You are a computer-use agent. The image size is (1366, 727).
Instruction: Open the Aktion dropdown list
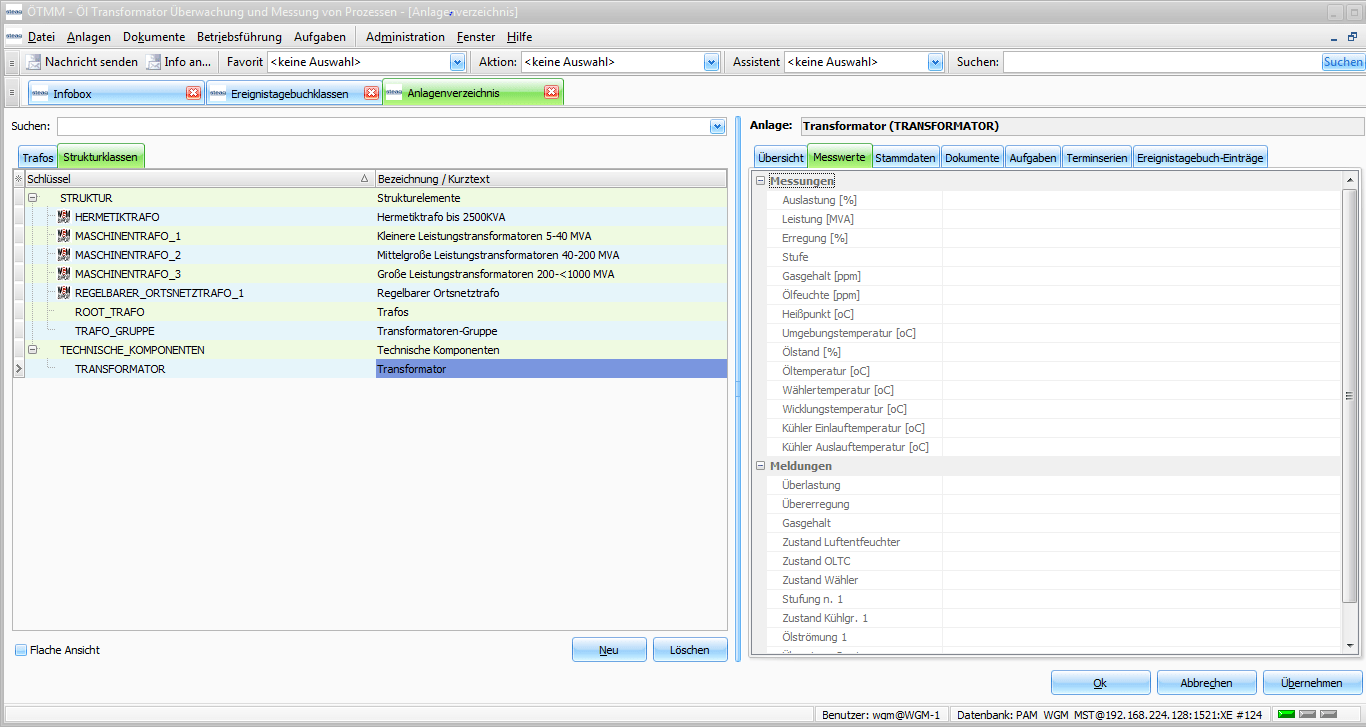pos(711,62)
